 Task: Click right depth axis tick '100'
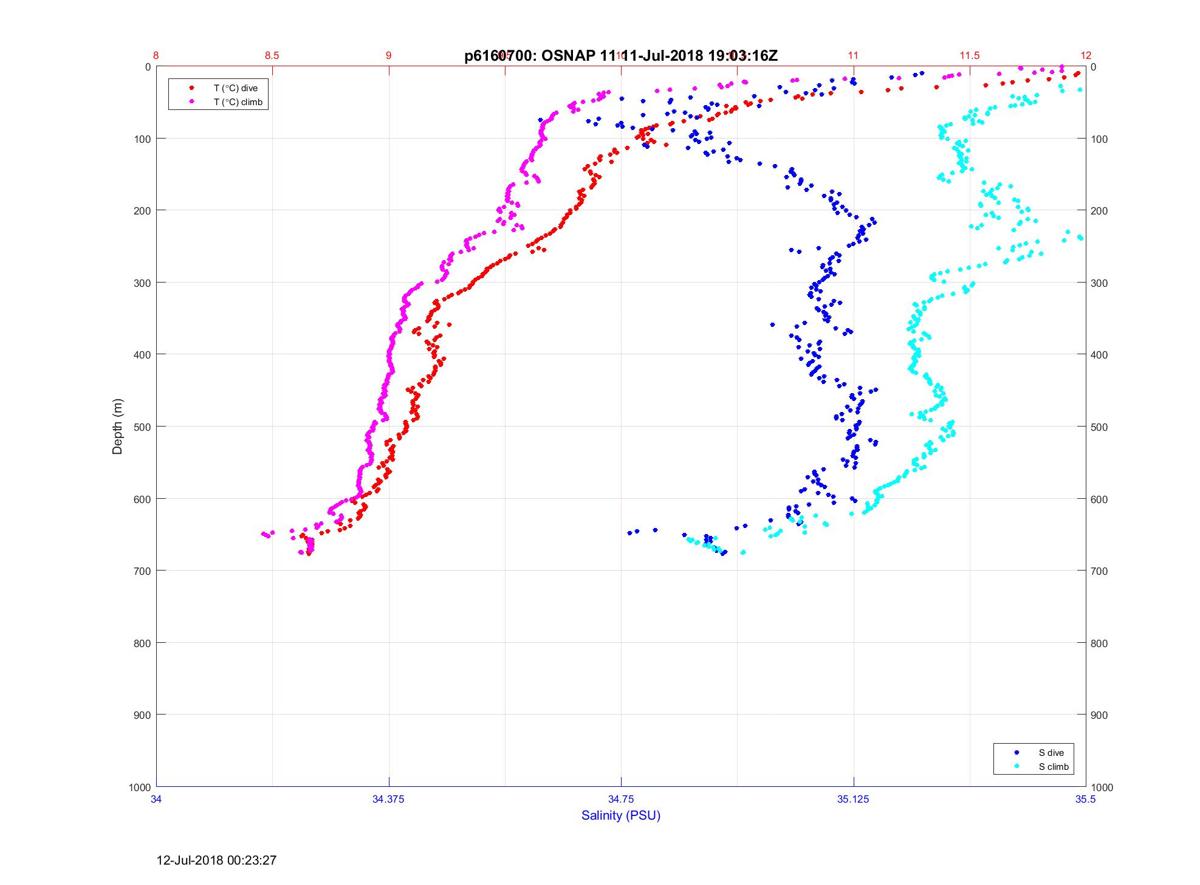1101,139
